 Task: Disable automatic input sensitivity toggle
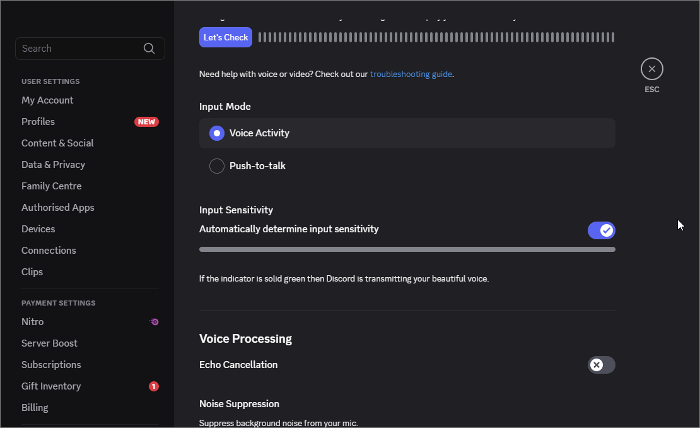(x=601, y=230)
